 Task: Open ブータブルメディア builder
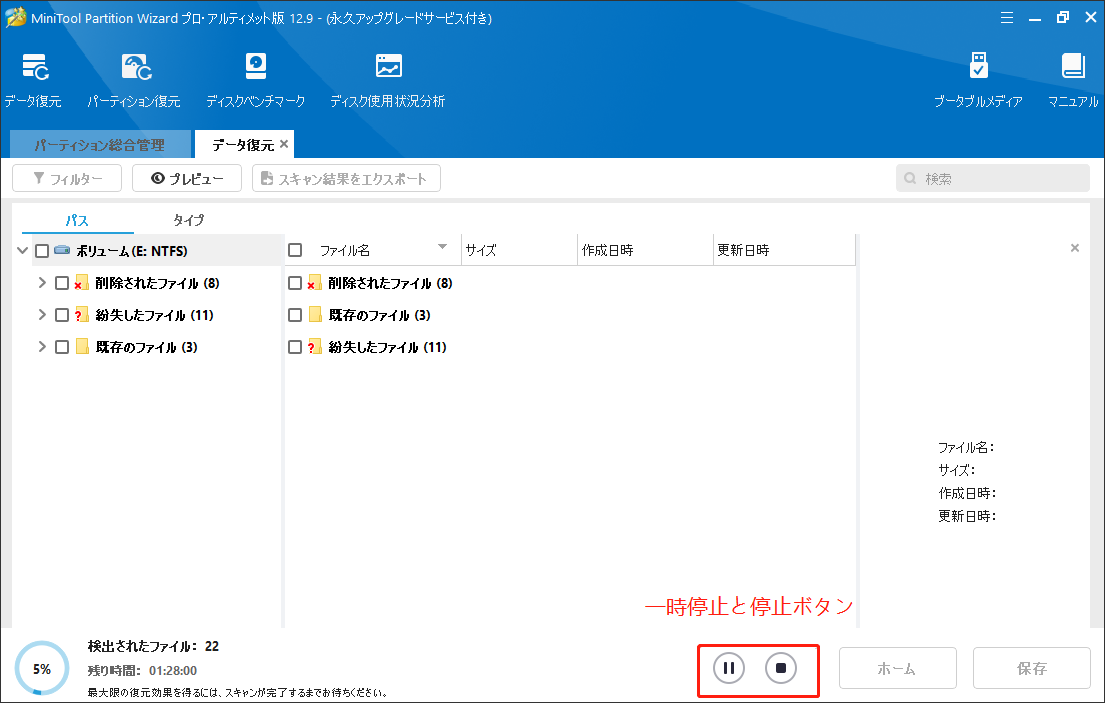click(978, 80)
